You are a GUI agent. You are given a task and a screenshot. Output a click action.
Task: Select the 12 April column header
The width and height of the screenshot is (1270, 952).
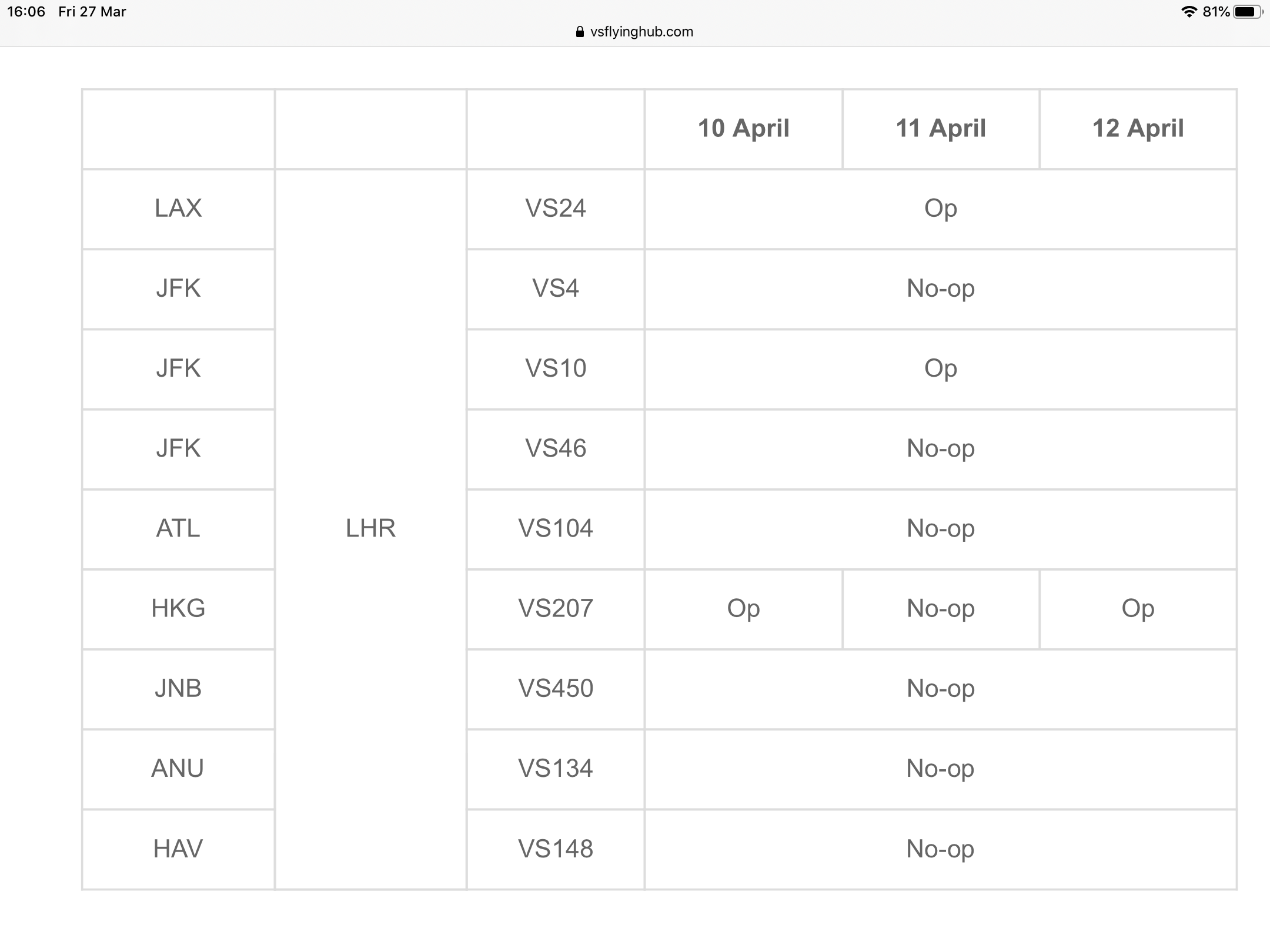[x=1138, y=129]
